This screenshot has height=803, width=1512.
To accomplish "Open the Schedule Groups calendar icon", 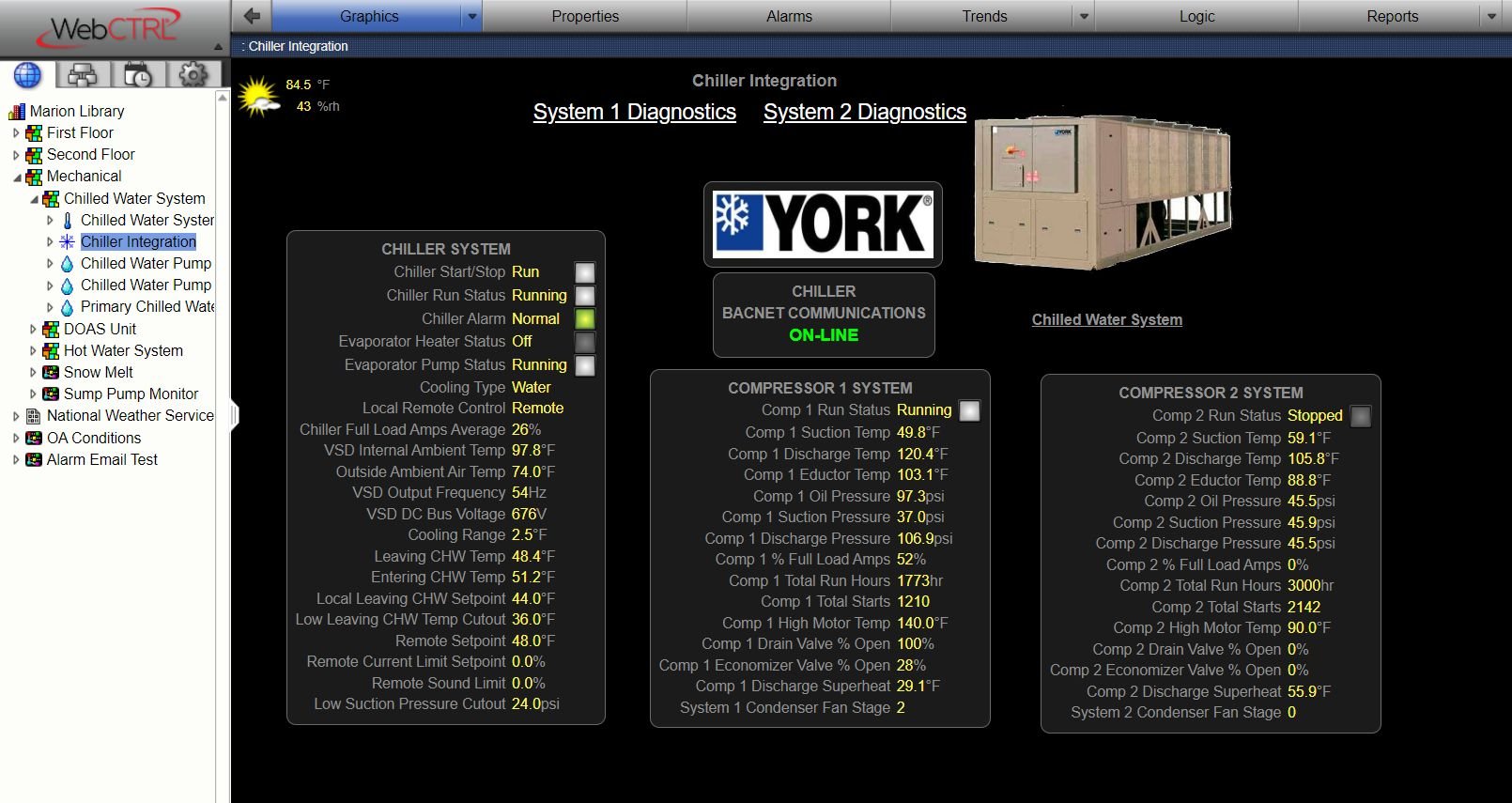I will [x=138, y=75].
